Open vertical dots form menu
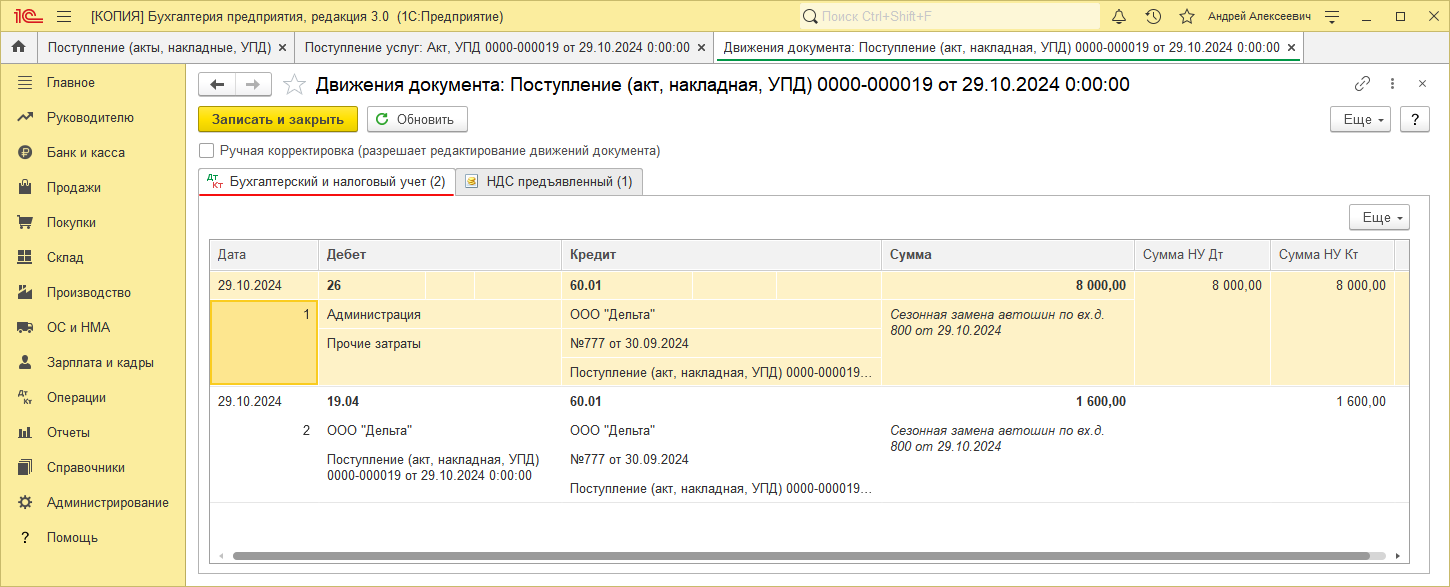Viewport: 1450px width, 587px height. [1392, 84]
